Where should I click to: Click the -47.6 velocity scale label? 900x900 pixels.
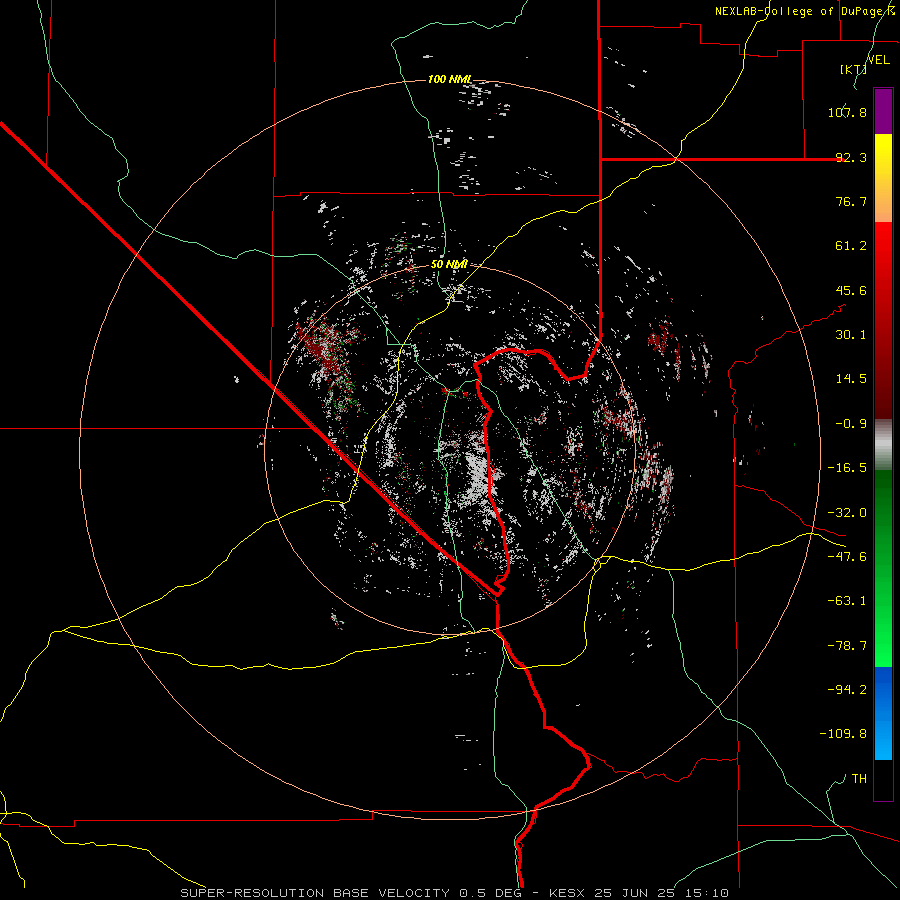pos(847,557)
